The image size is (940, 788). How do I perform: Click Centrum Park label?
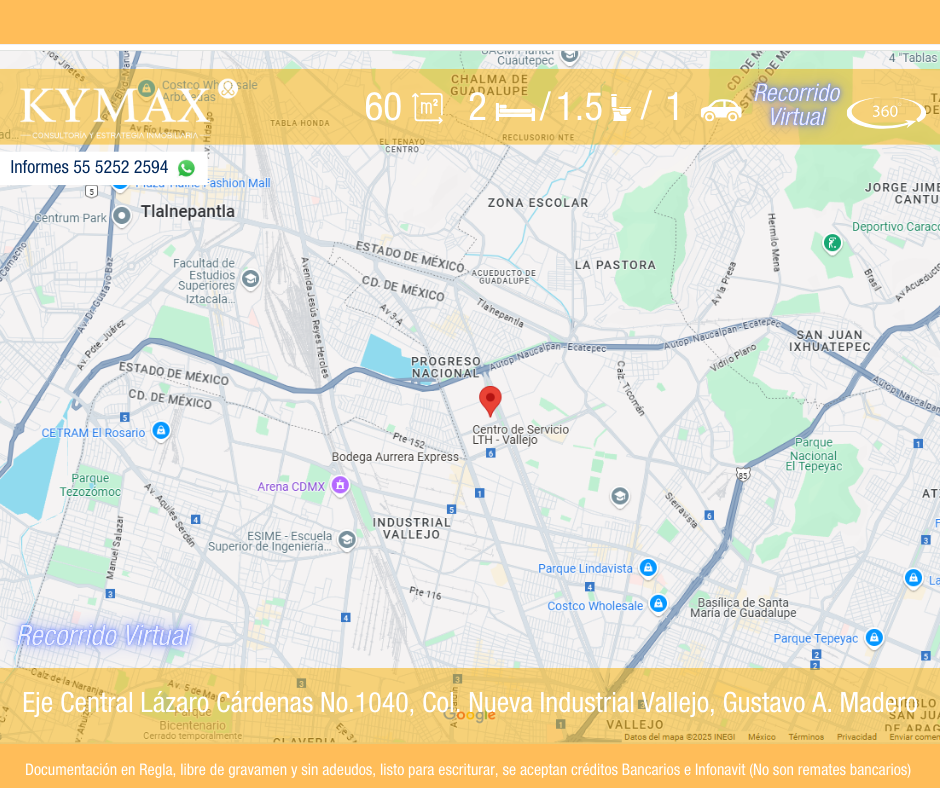pyautogui.click(x=70, y=218)
